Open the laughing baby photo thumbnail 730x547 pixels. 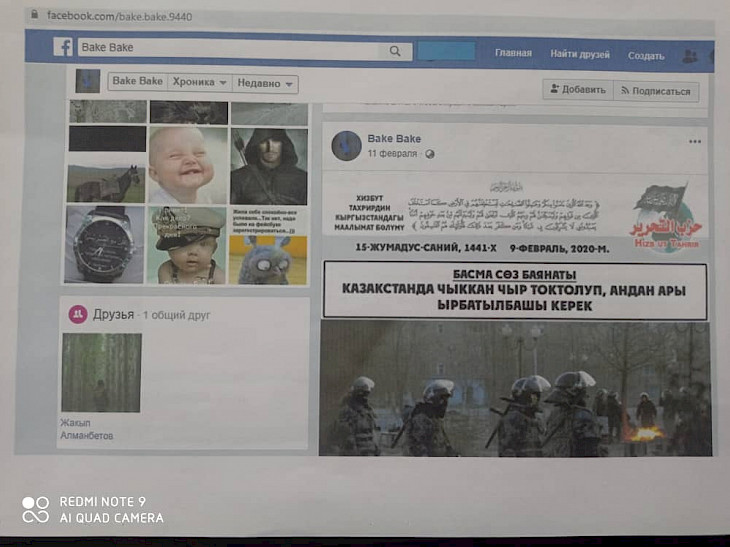[187, 164]
